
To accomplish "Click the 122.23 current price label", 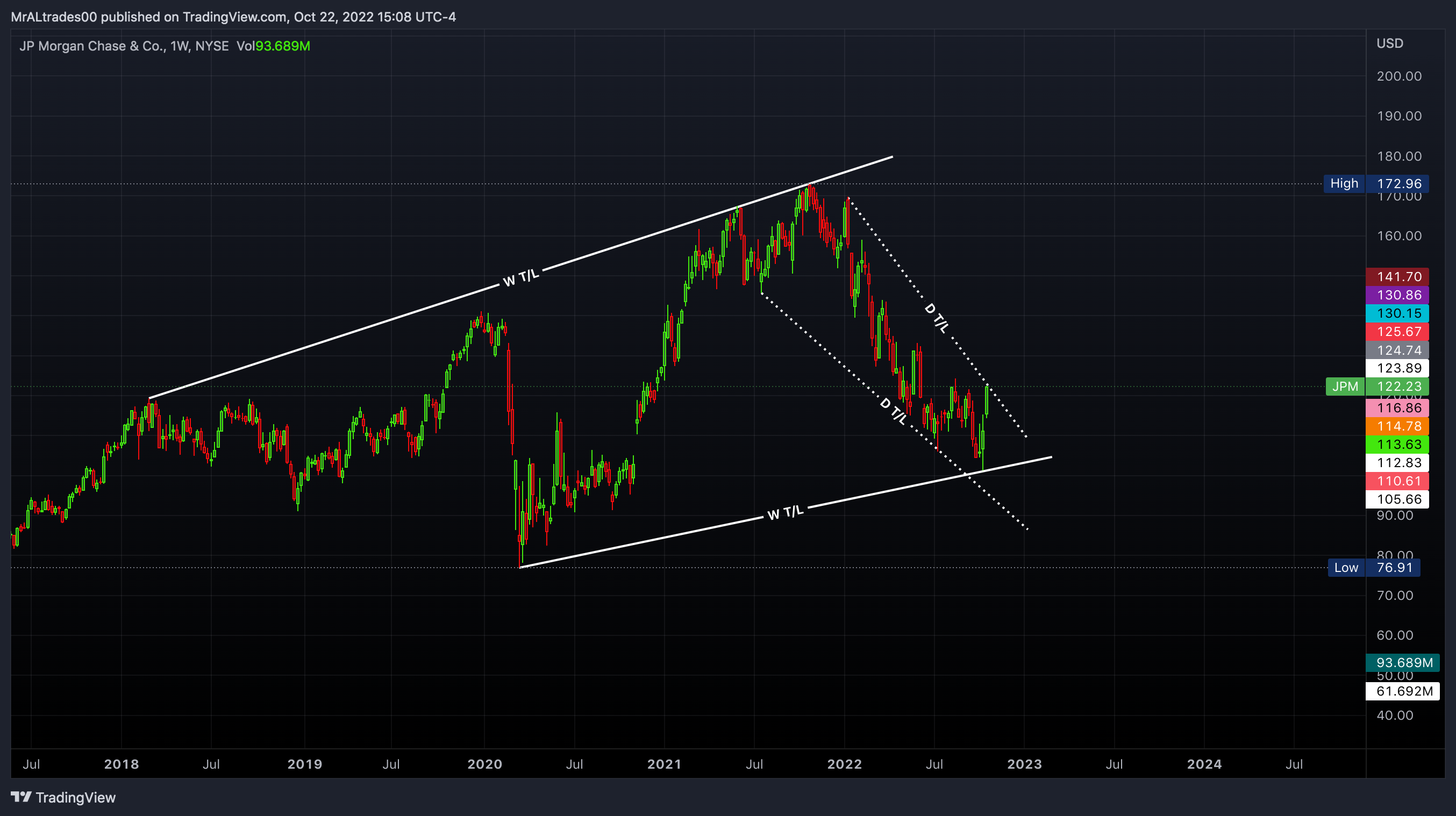I will pos(1397,386).
